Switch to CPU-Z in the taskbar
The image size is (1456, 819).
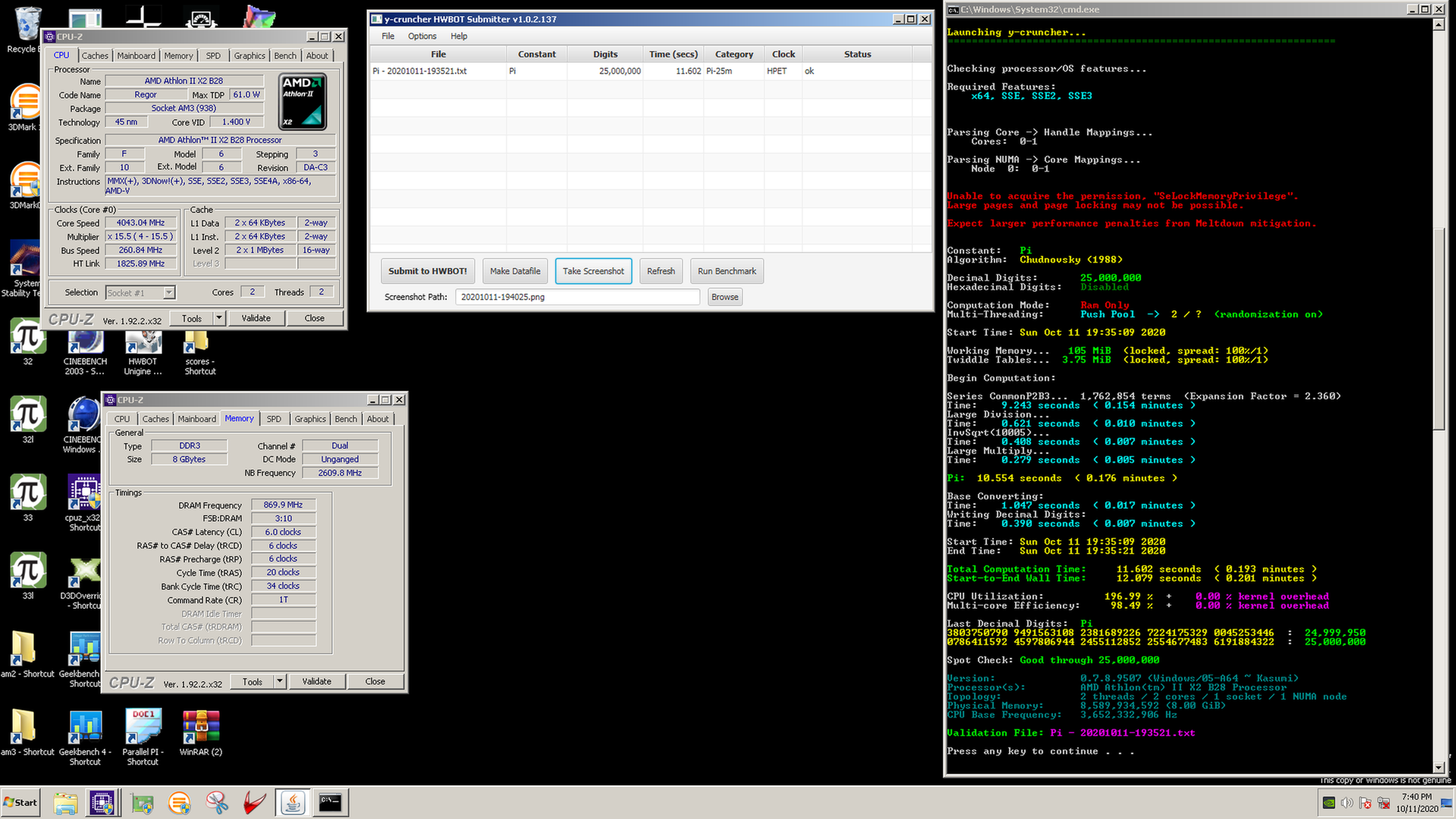(102, 803)
